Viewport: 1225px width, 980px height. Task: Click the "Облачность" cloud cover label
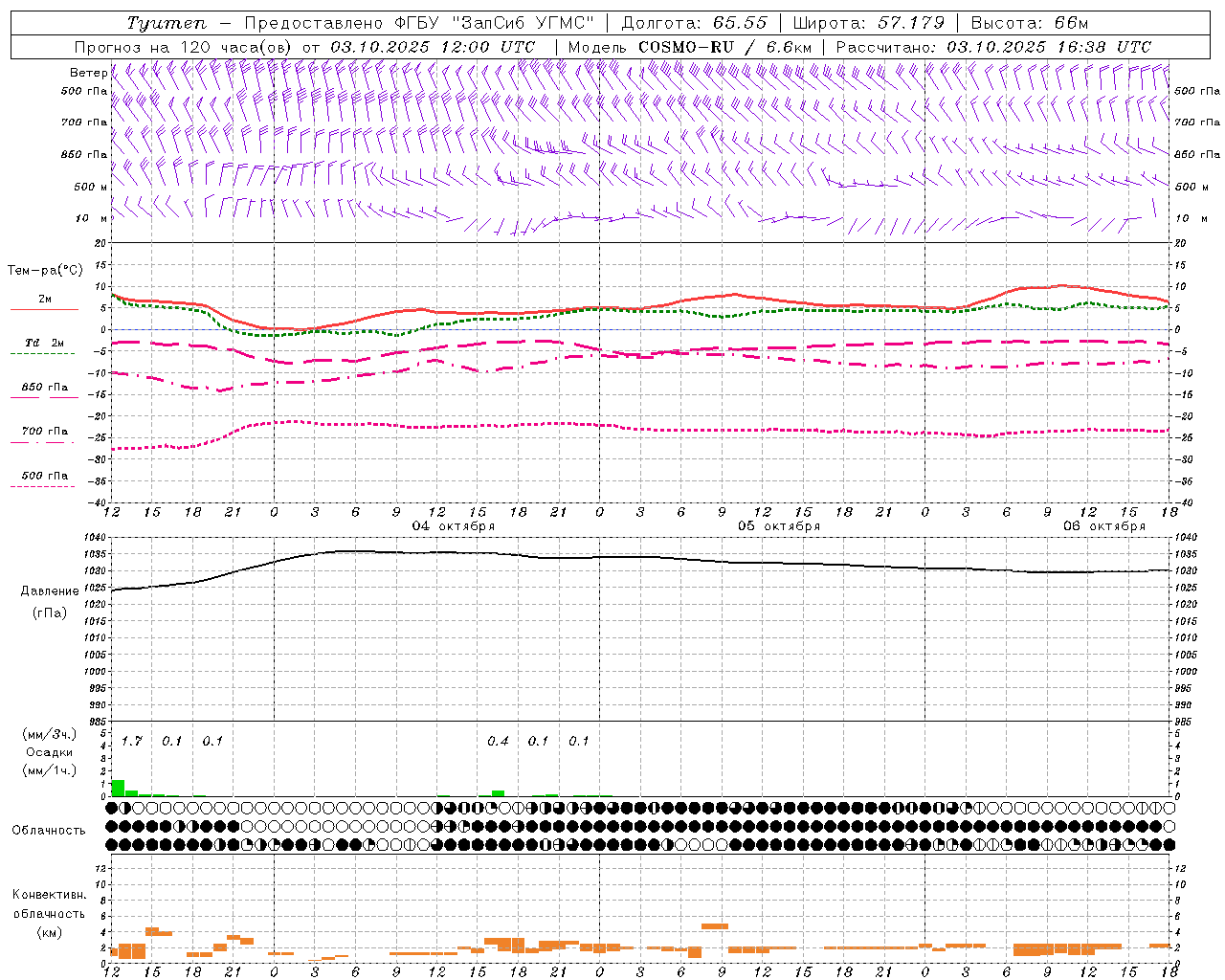pyautogui.click(x=49, y=830)
